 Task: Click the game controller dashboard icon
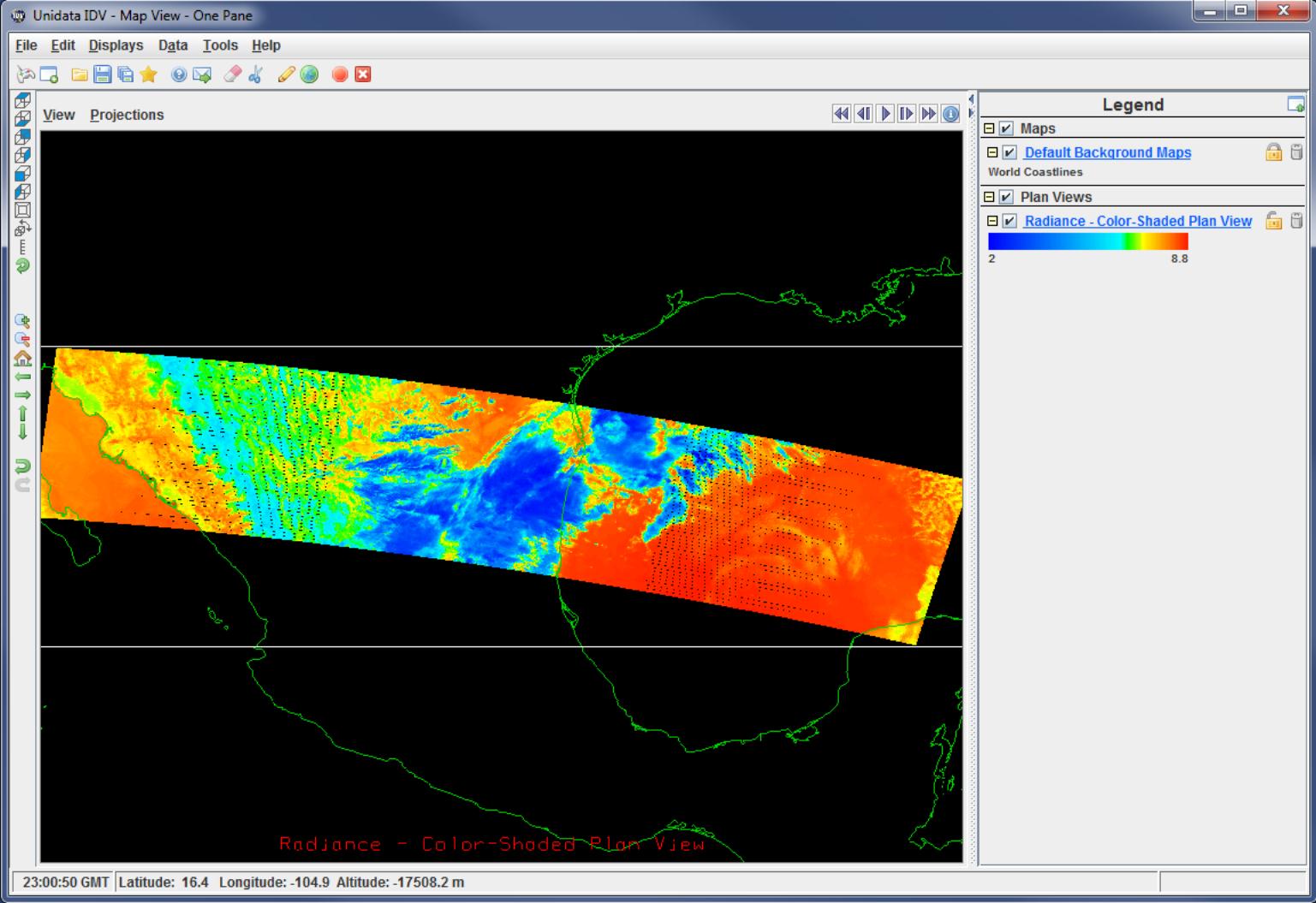pos(26,74)
